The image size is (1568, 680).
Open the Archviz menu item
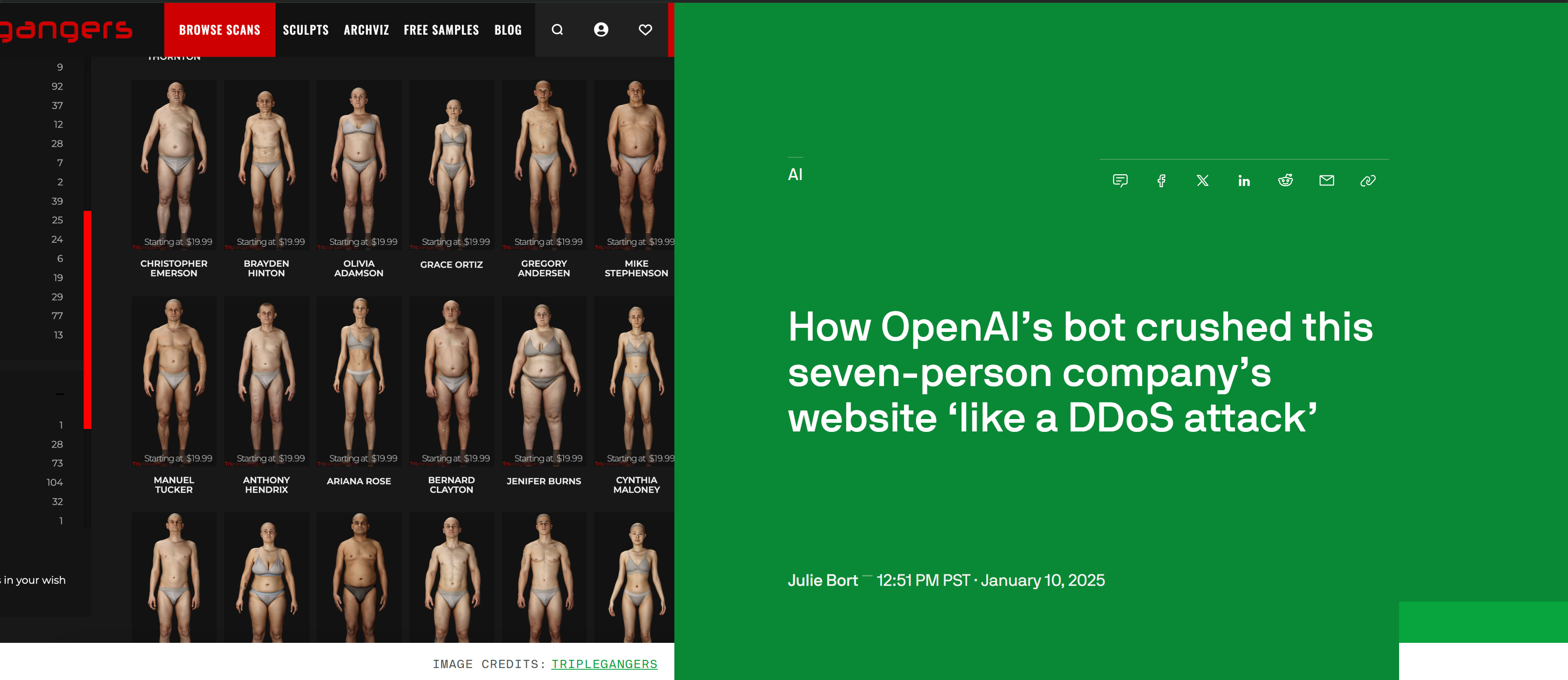366,30
